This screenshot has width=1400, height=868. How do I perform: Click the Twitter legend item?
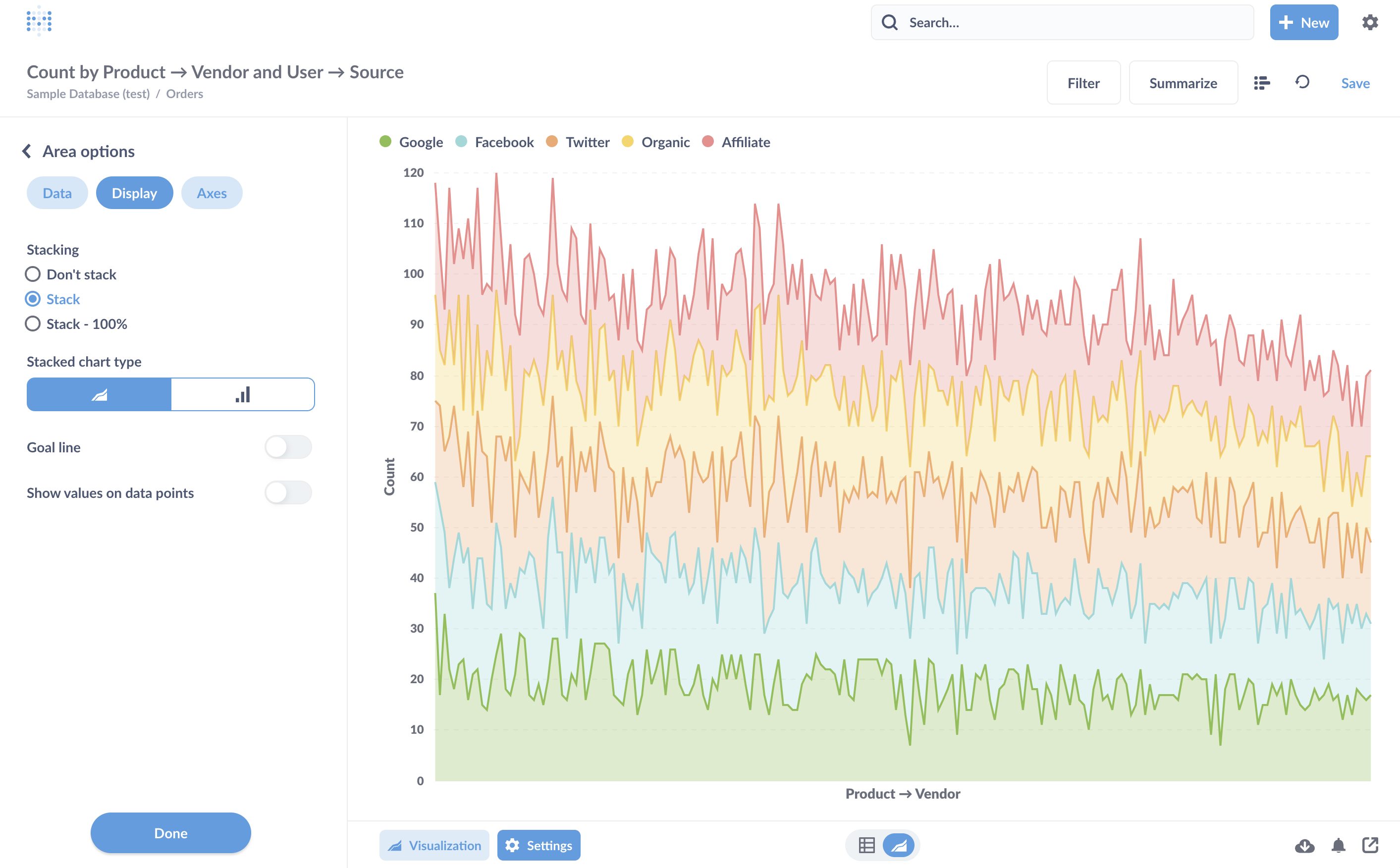point(578,142)
